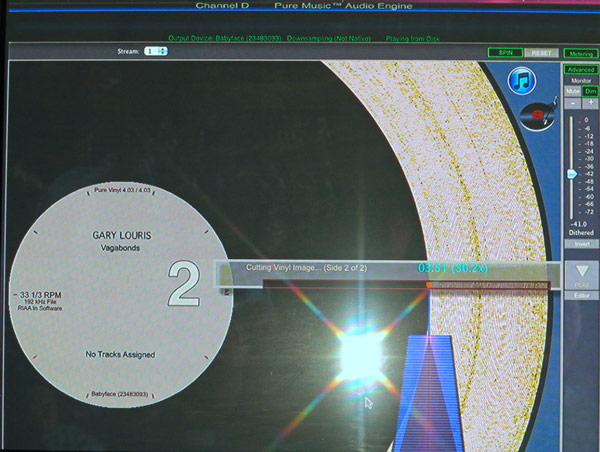Image resolution: width=600 pixels, height=452 pixels.
Task: Toggle the Invert polarity button
Action: (582, 244)
